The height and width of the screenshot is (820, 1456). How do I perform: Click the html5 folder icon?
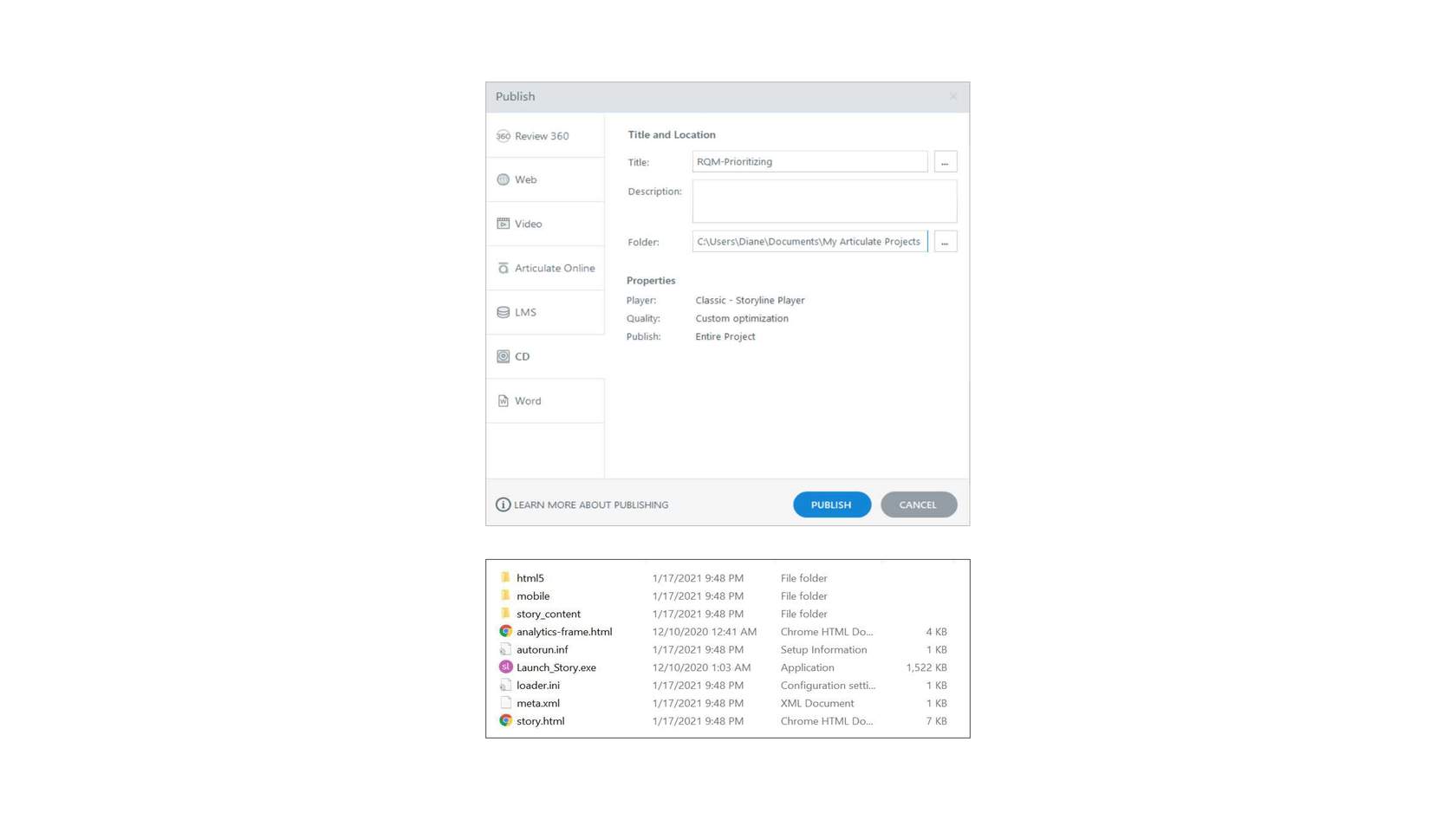coord(505,577)
